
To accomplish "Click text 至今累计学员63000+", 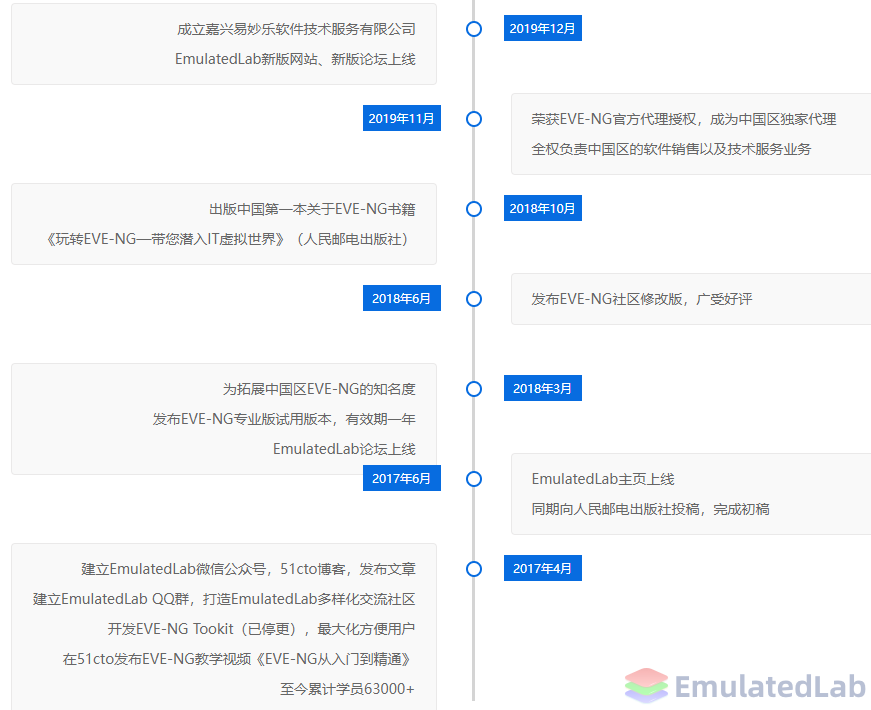I will click(x=347, y=689).
